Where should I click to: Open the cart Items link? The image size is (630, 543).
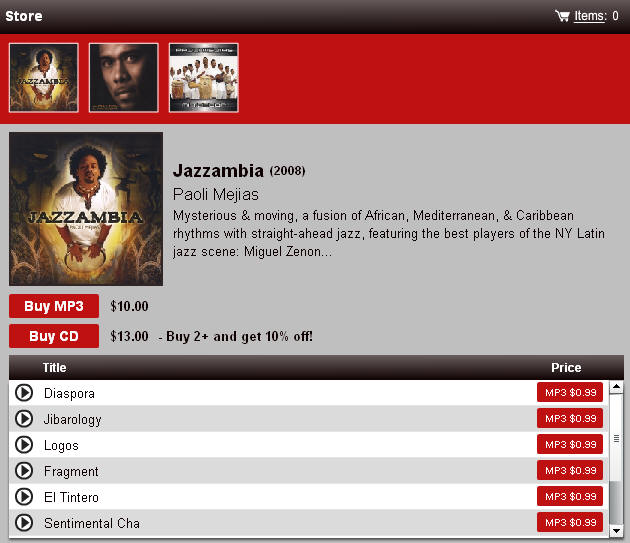590,16
